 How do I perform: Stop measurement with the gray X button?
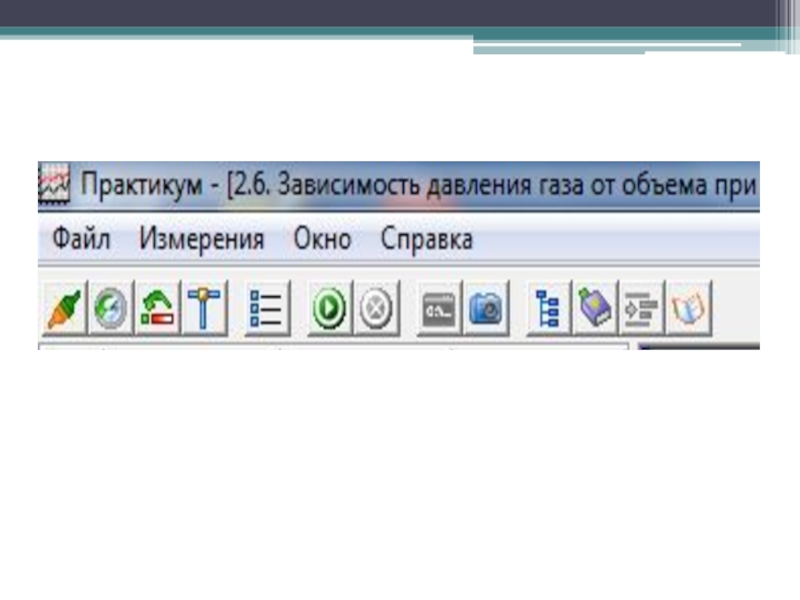(x=377, y=308)
